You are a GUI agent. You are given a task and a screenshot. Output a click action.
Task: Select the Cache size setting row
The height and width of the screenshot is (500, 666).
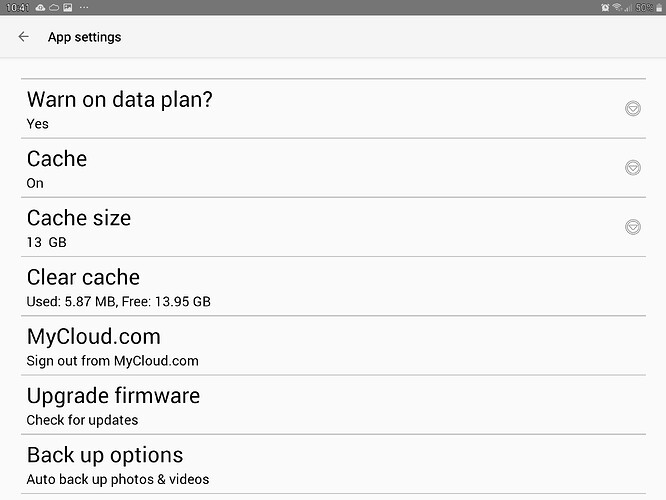[300, 227]
